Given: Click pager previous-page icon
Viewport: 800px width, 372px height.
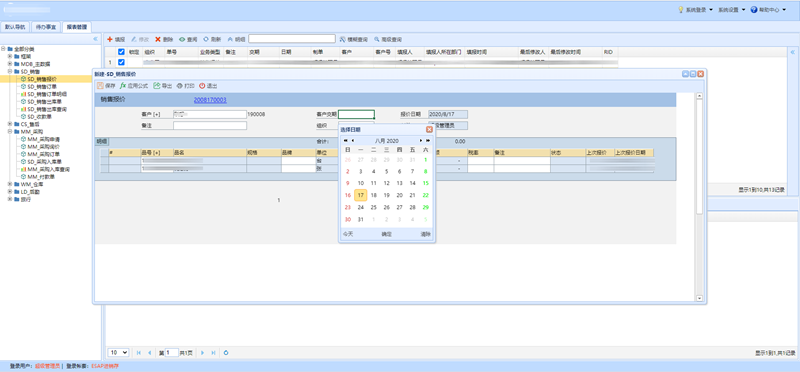Looking at the screenshot, I should (149, 353).
